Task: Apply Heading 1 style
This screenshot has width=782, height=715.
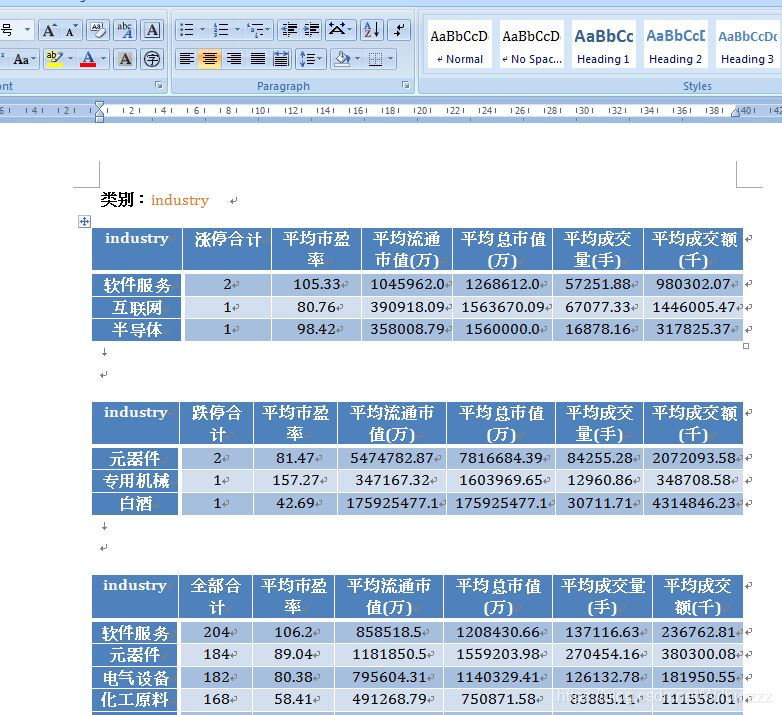Action: 603,44
